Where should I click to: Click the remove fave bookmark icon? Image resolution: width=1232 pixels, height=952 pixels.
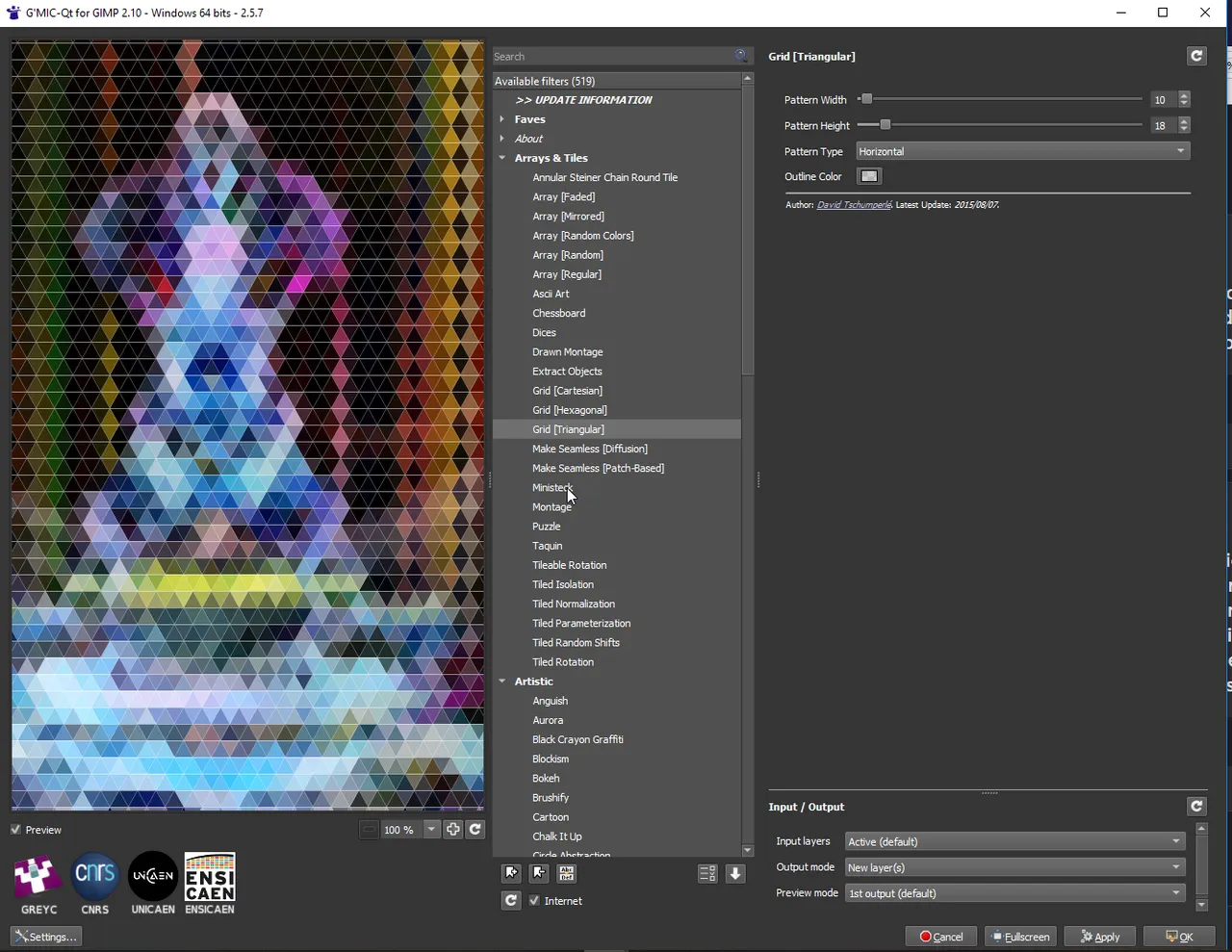click(539, 873)
